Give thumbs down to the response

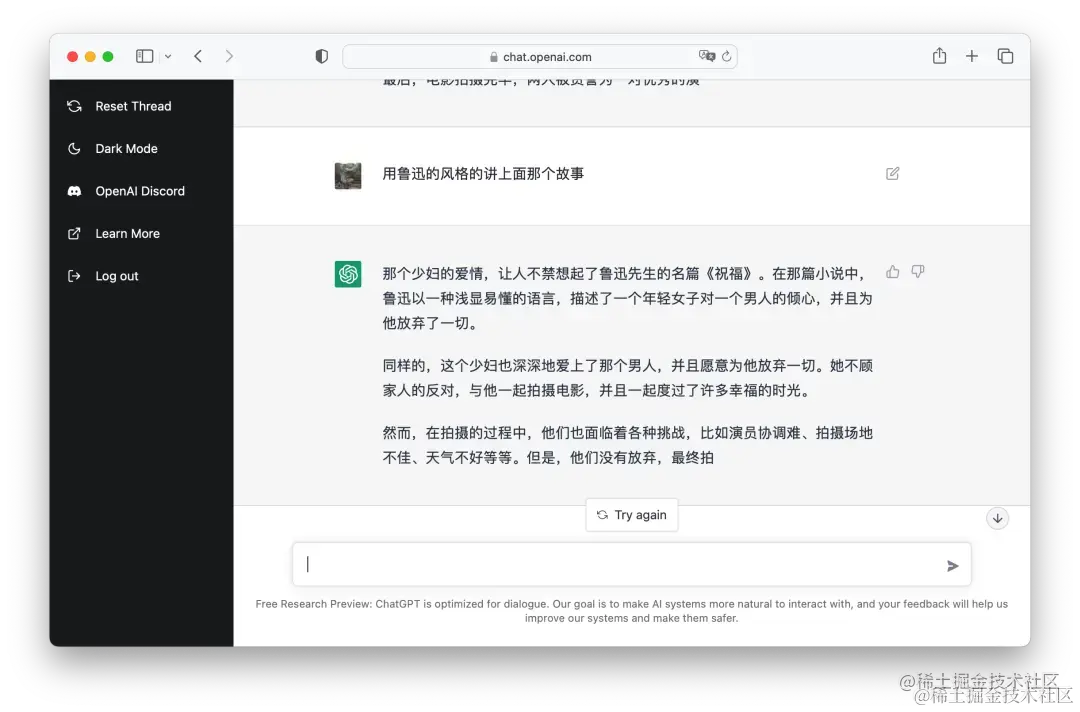(917, 272)
